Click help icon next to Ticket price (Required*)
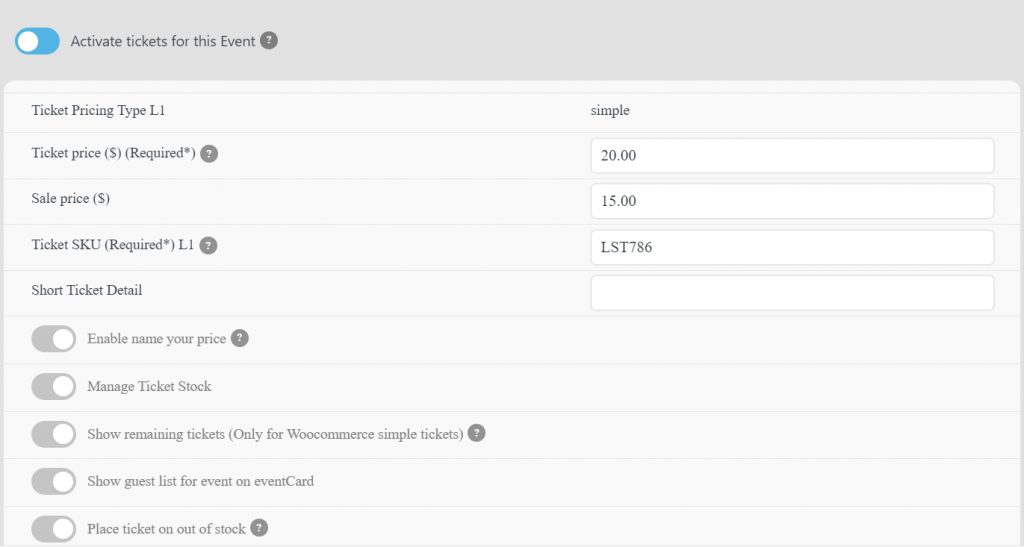The height and width of the screenshot is (547, 1024). (209, 154)
